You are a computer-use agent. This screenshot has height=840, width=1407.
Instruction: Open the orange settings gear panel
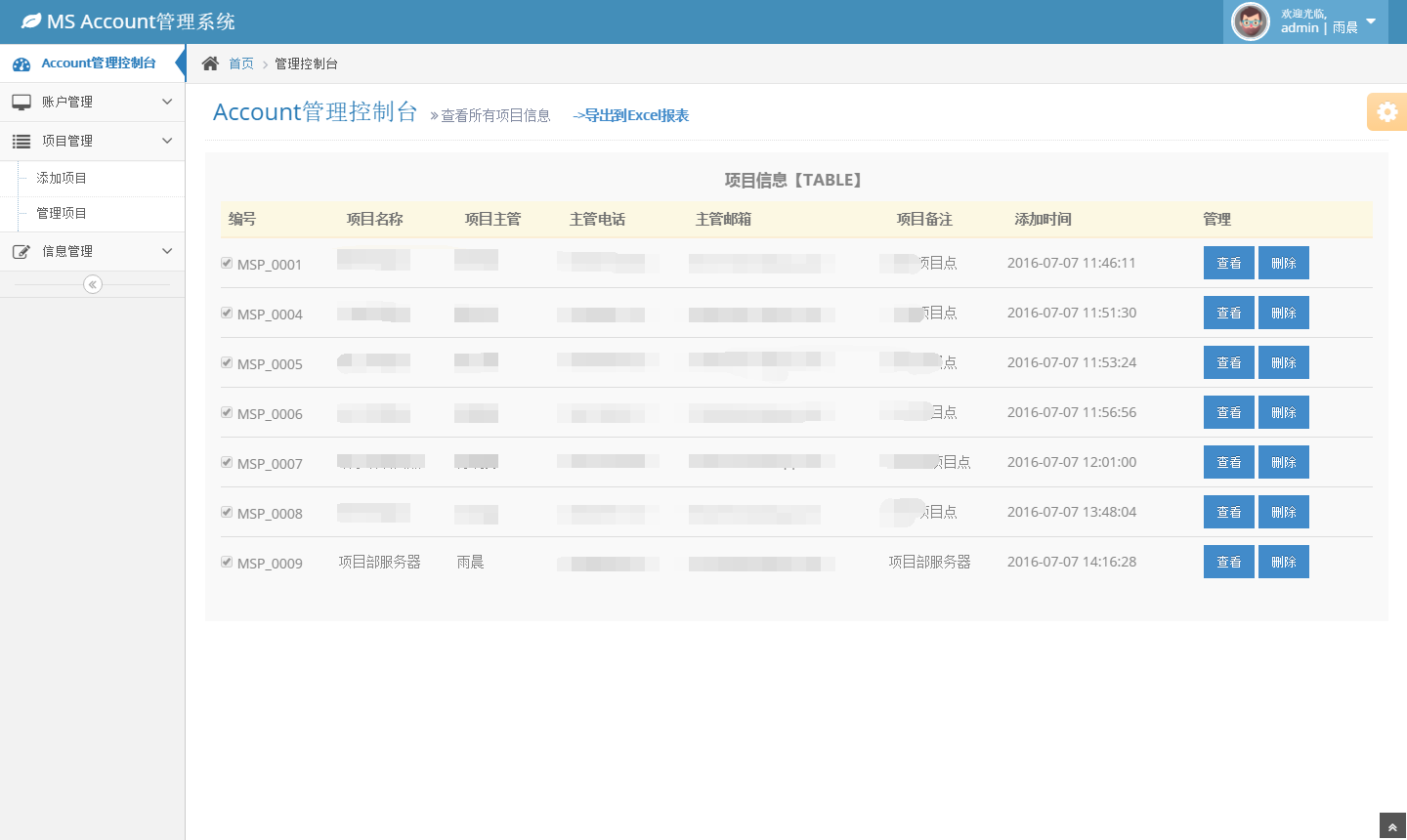point(1386,112)
